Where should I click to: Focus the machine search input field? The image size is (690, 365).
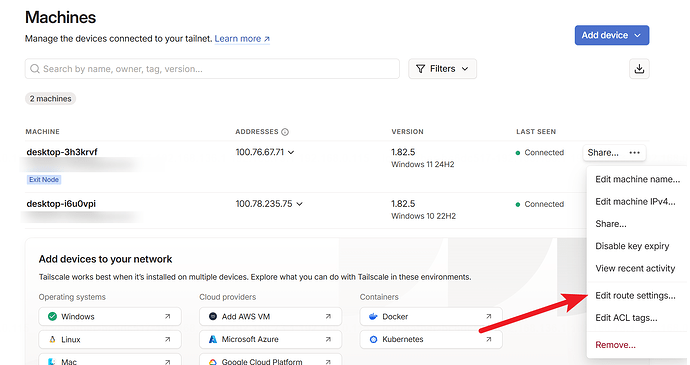click(x=212, y=69)
